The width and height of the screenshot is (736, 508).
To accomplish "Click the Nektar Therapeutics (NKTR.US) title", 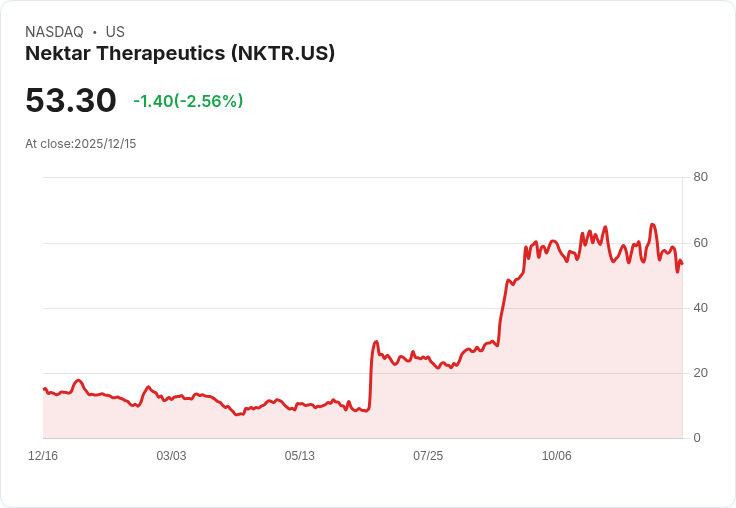I will (x=180, y=54).
